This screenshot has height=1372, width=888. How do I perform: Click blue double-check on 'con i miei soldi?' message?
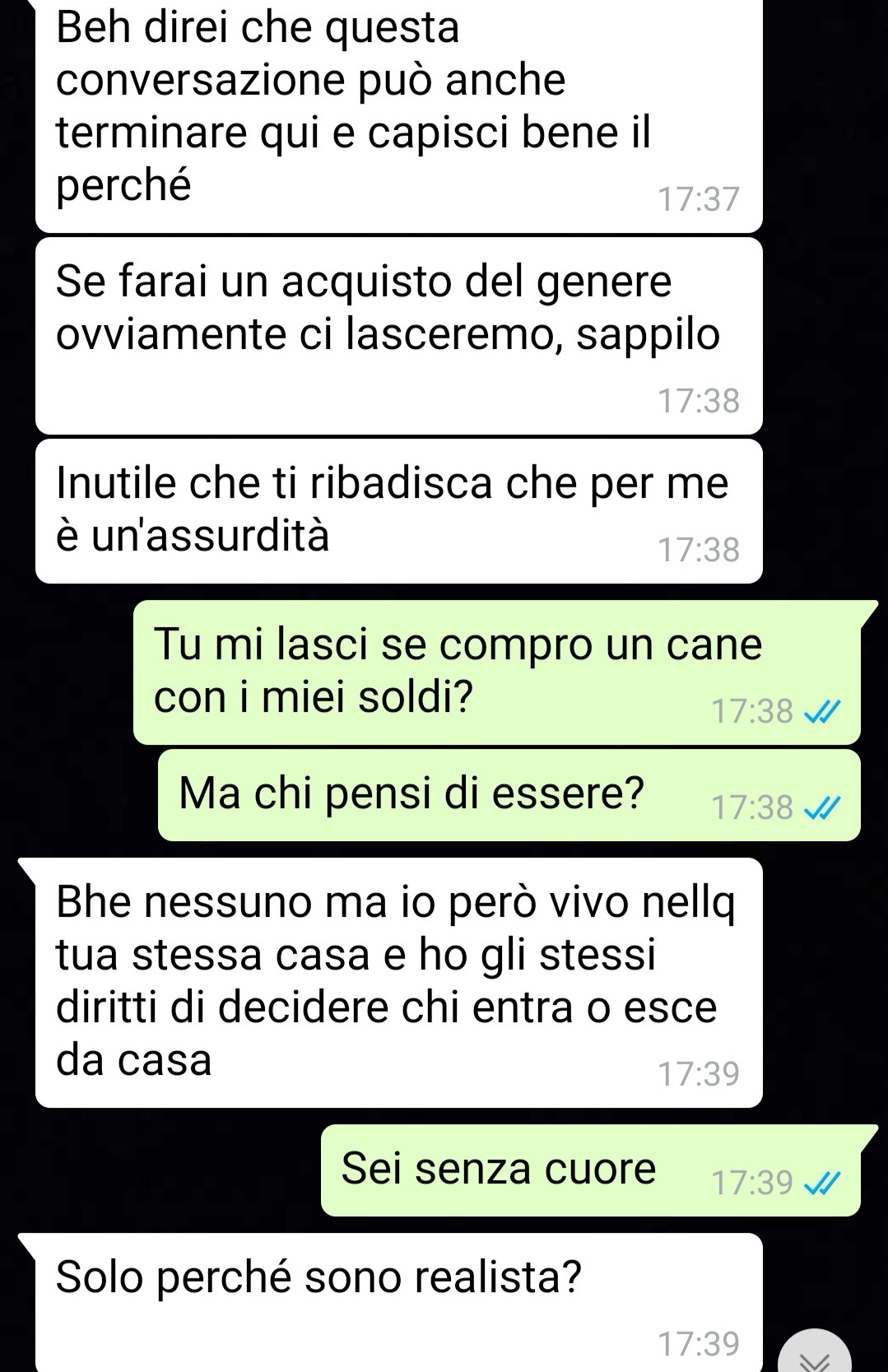[821, 712]
